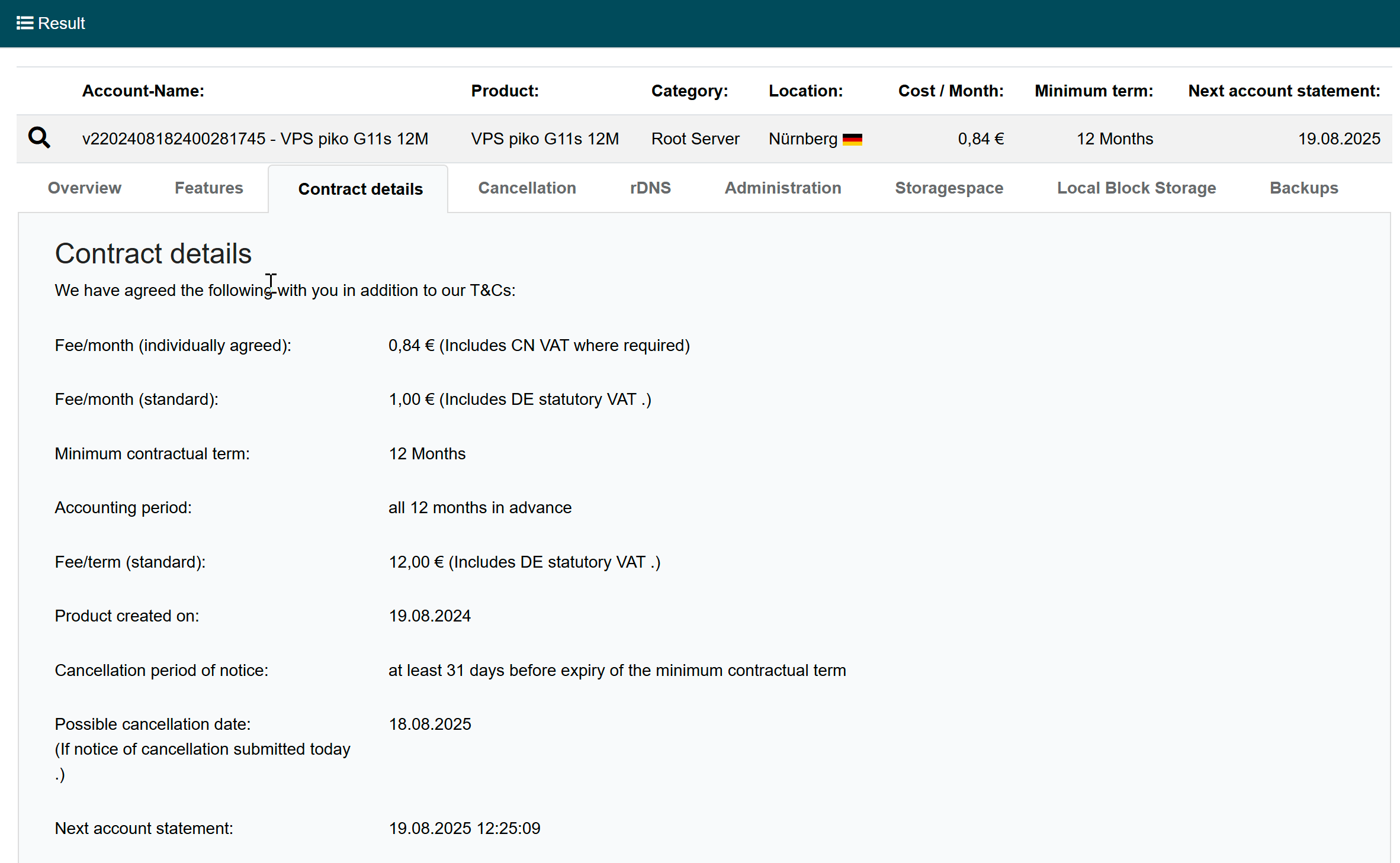
Task: Open the Cancellation tab
Action: click(x=526, y=188)
